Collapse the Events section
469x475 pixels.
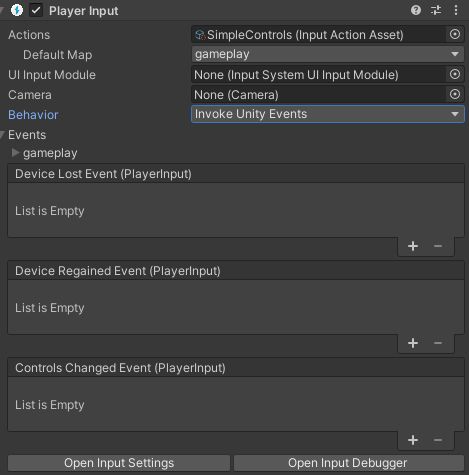click(x=3, y=135)
